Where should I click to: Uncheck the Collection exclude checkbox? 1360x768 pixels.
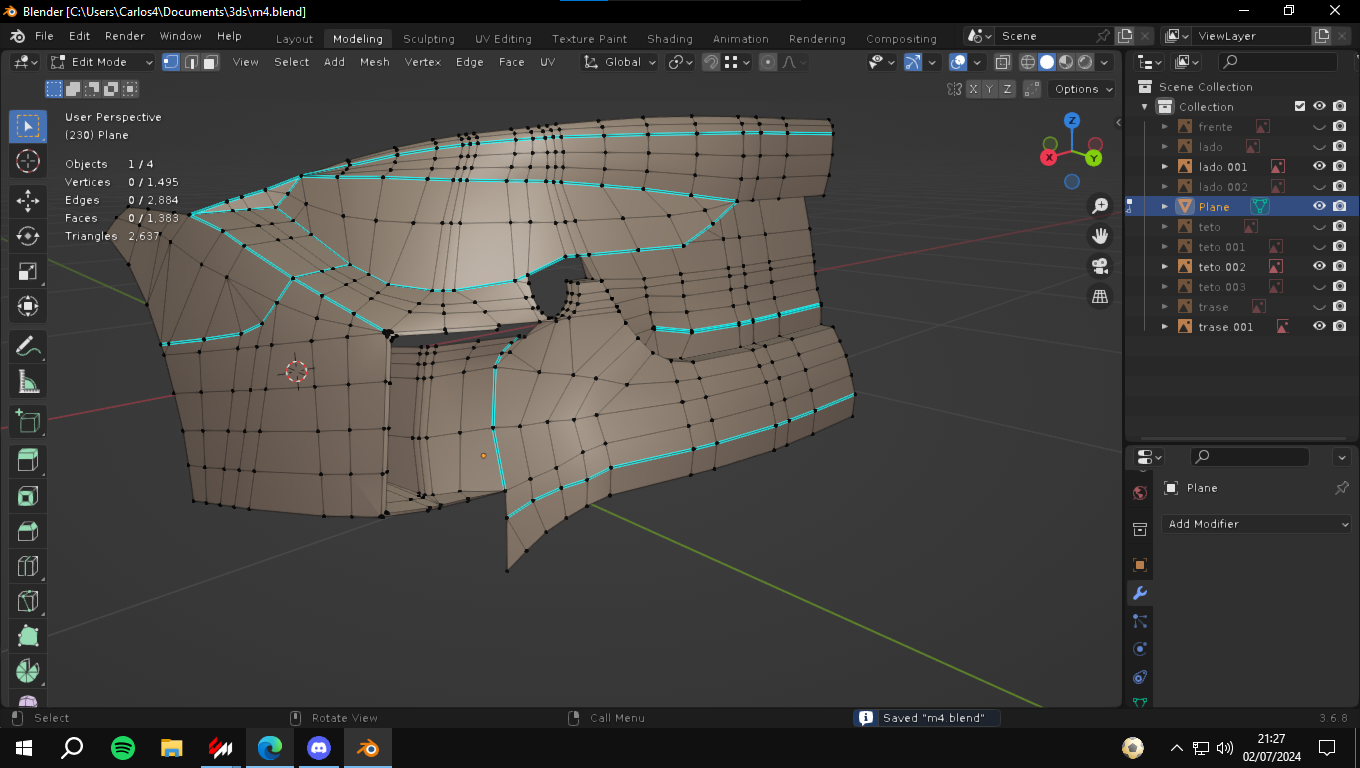point(1300,107)
